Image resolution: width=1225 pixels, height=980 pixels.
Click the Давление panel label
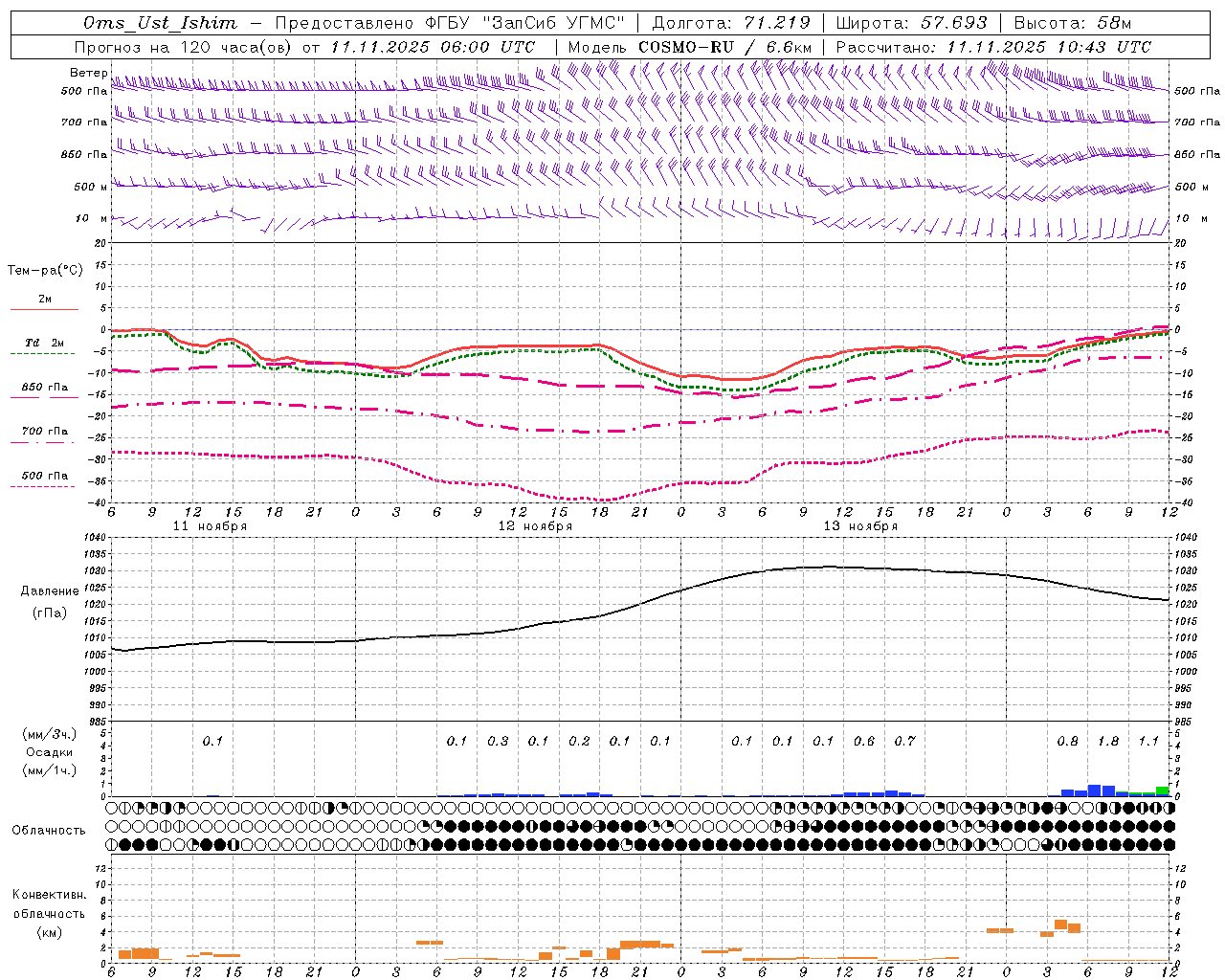point(50,591)
